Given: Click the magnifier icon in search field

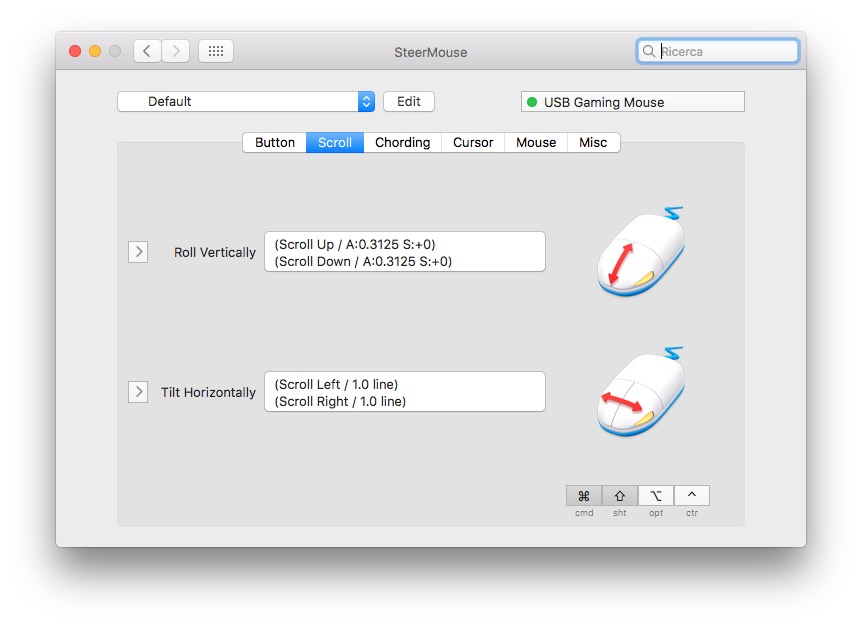Looking at the screenshot, I should click(649, 51).
